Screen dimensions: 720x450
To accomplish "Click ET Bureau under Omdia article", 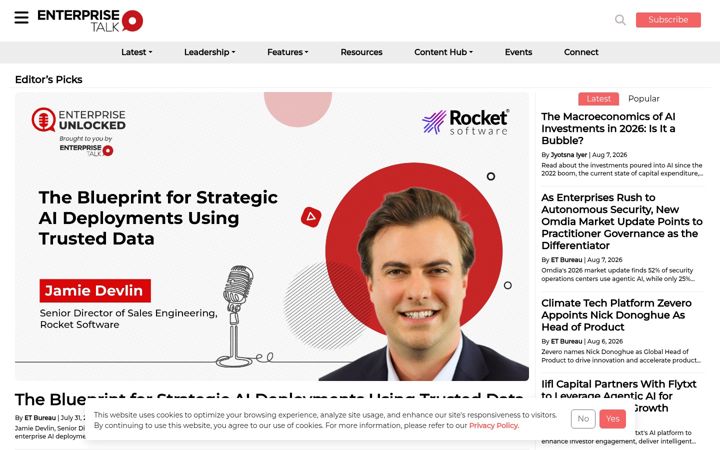I will [x=566, y=260].
